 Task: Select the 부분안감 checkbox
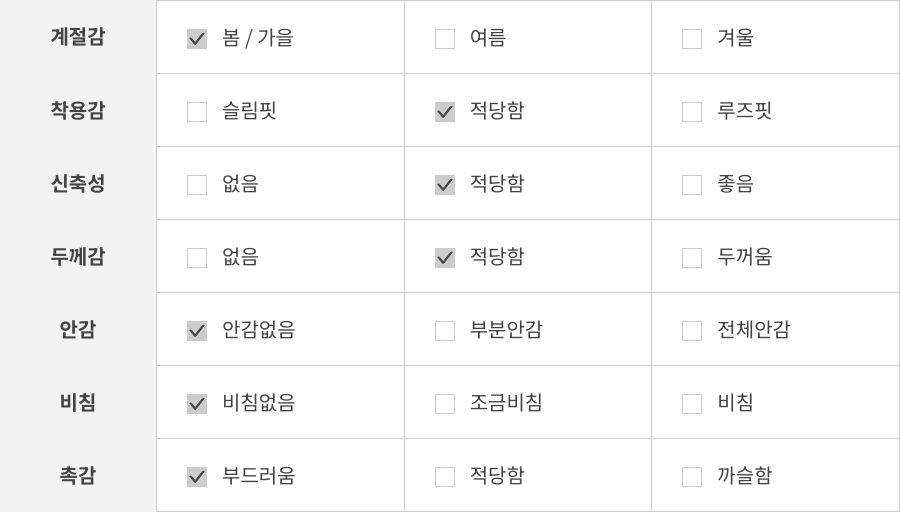tap(445, 331)
